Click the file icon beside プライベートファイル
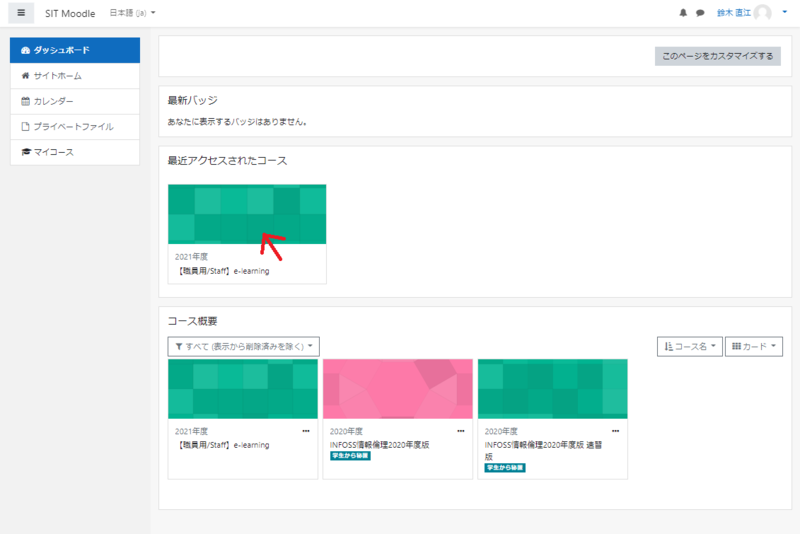The width and height of the screenshot is (800, 534). (x=26, y=126)
